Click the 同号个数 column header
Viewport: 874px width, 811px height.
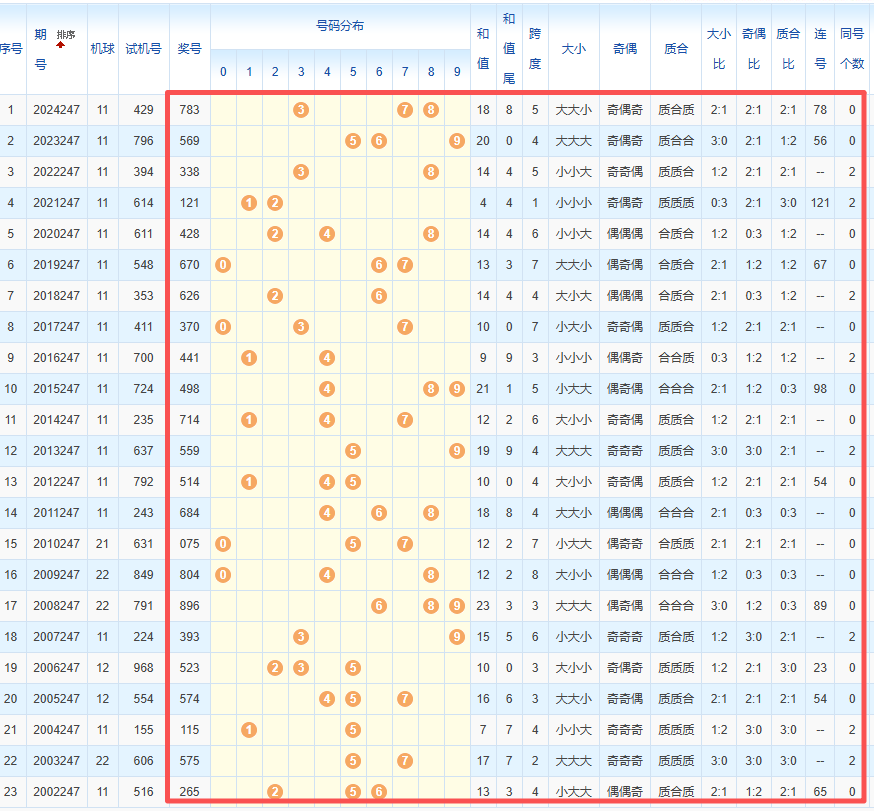tap(852, 48)
